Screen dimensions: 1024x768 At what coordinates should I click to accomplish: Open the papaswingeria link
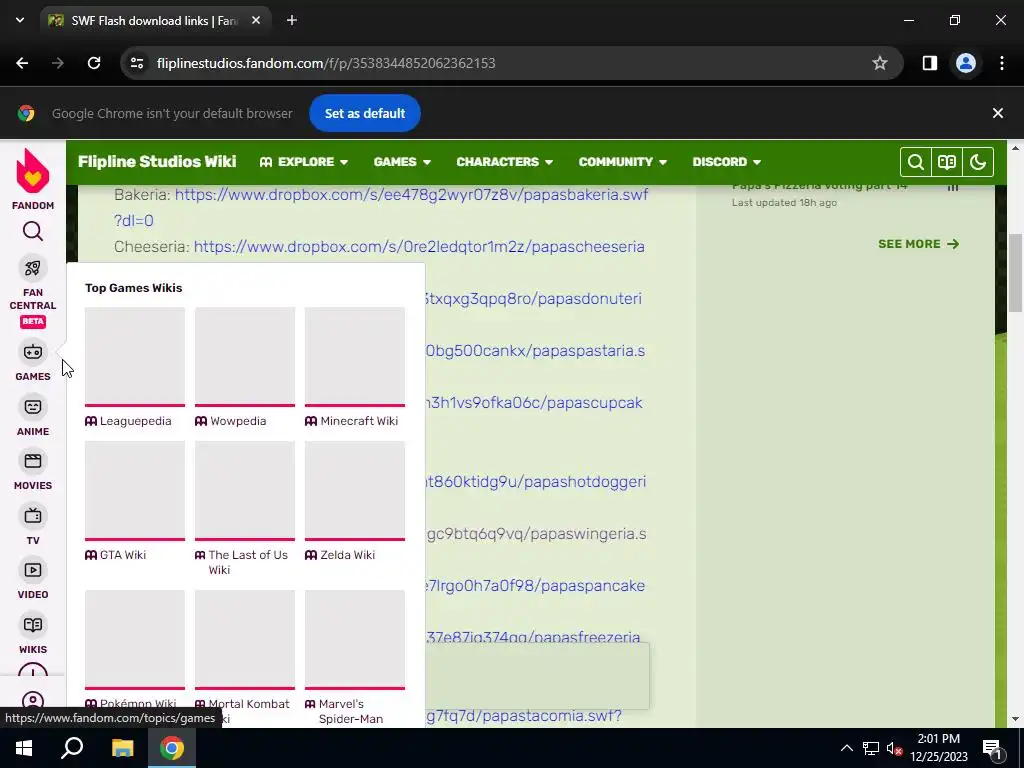(x=536, y=534)
